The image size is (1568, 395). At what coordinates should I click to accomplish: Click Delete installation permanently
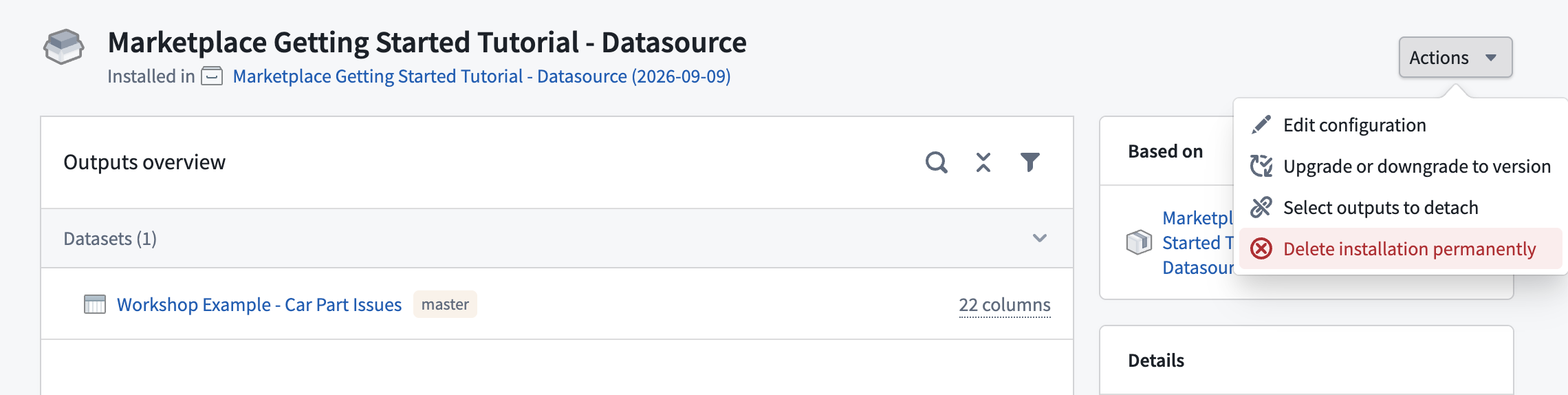pos(1400,248)
